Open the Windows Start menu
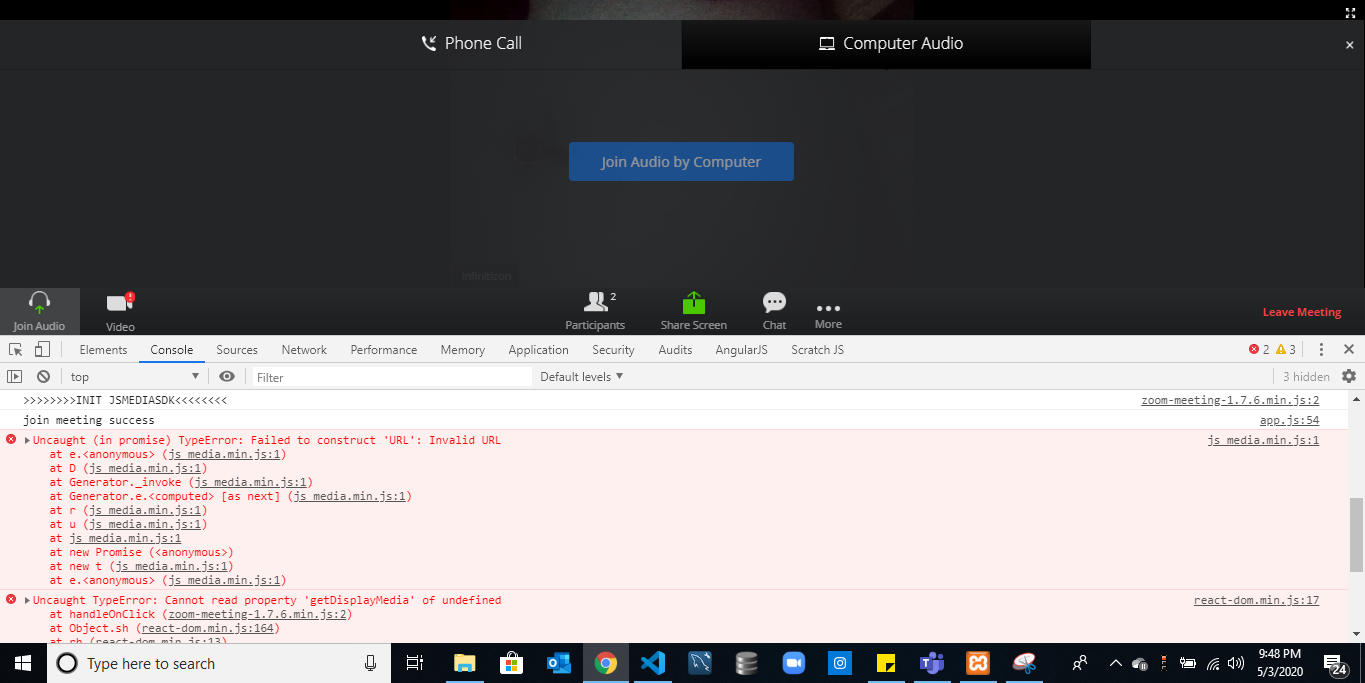 coord(23,663)
